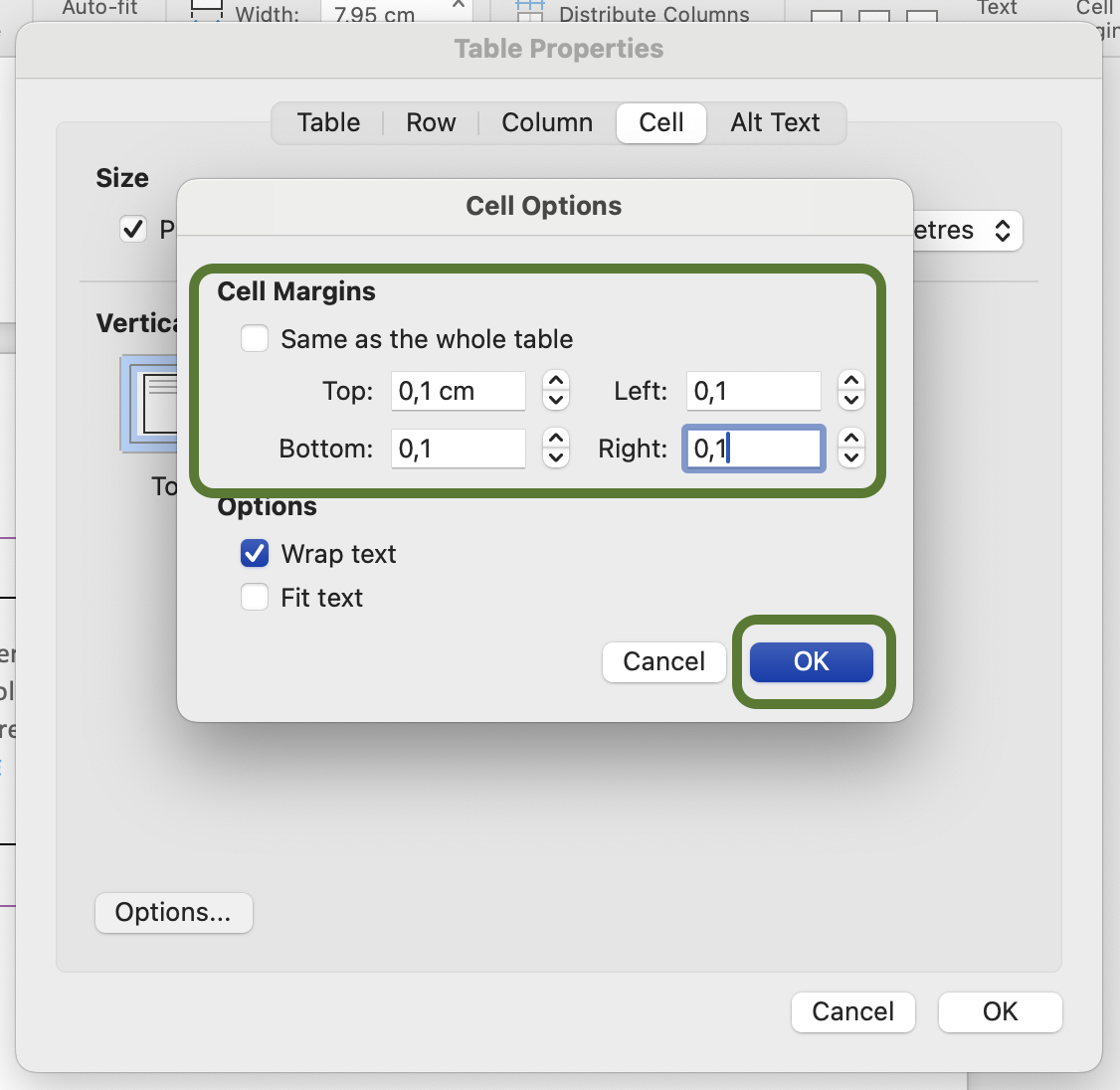Adjust the Bottom margin stepper arrows
Image resolution: width=1120 pixels, height=1090 pixels.
[x=556, y=448]
